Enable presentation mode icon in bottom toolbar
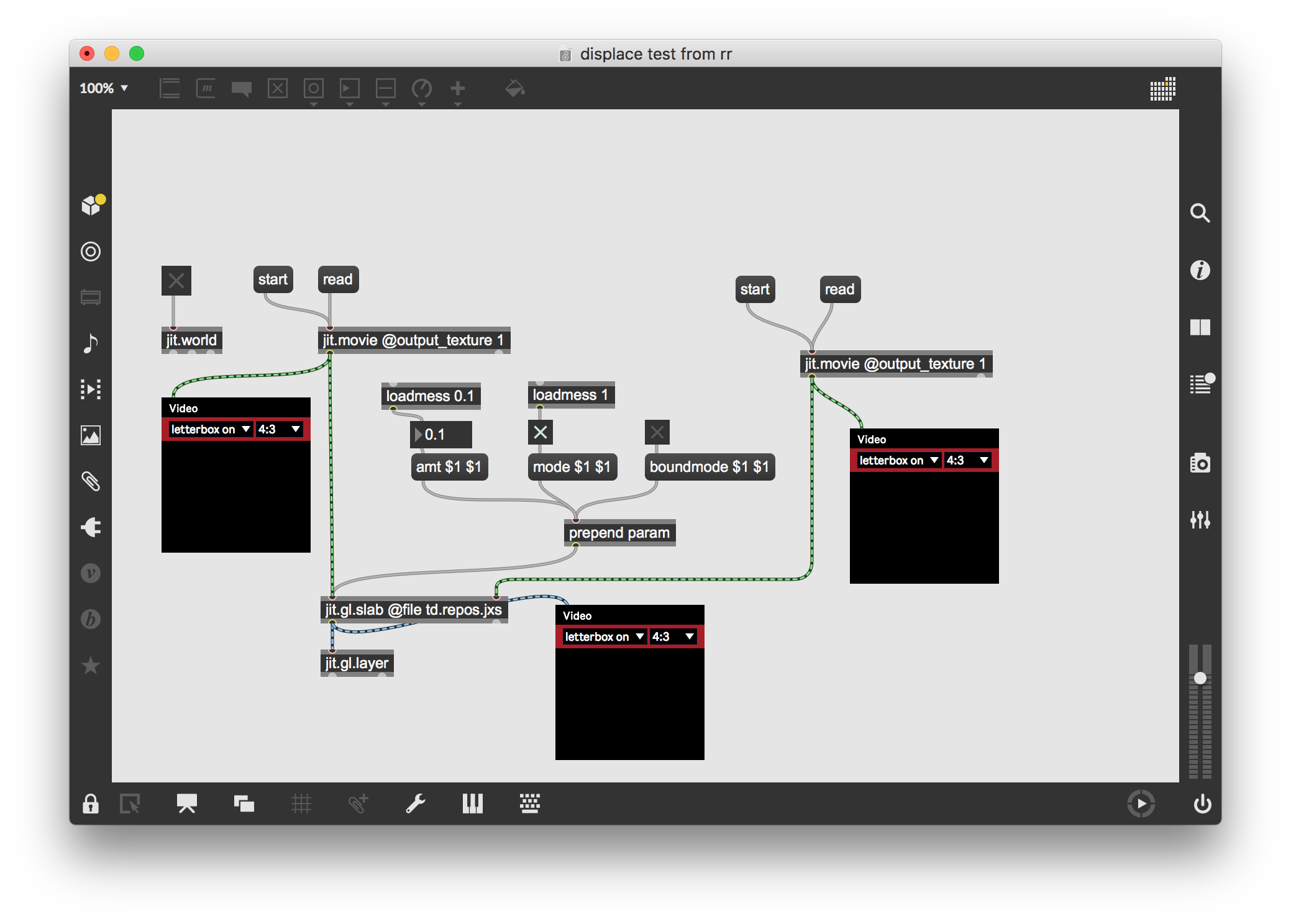1291x924 pixels. 186,804
